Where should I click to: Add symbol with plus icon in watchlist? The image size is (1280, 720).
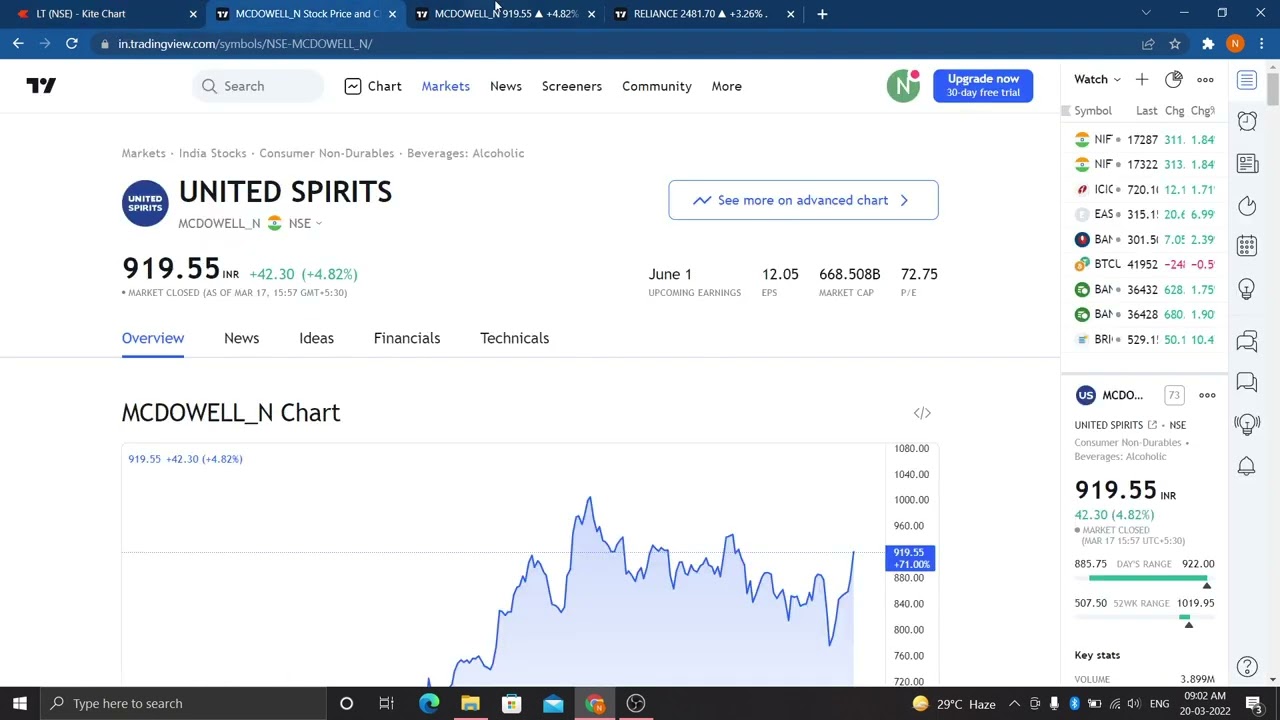1142,80
